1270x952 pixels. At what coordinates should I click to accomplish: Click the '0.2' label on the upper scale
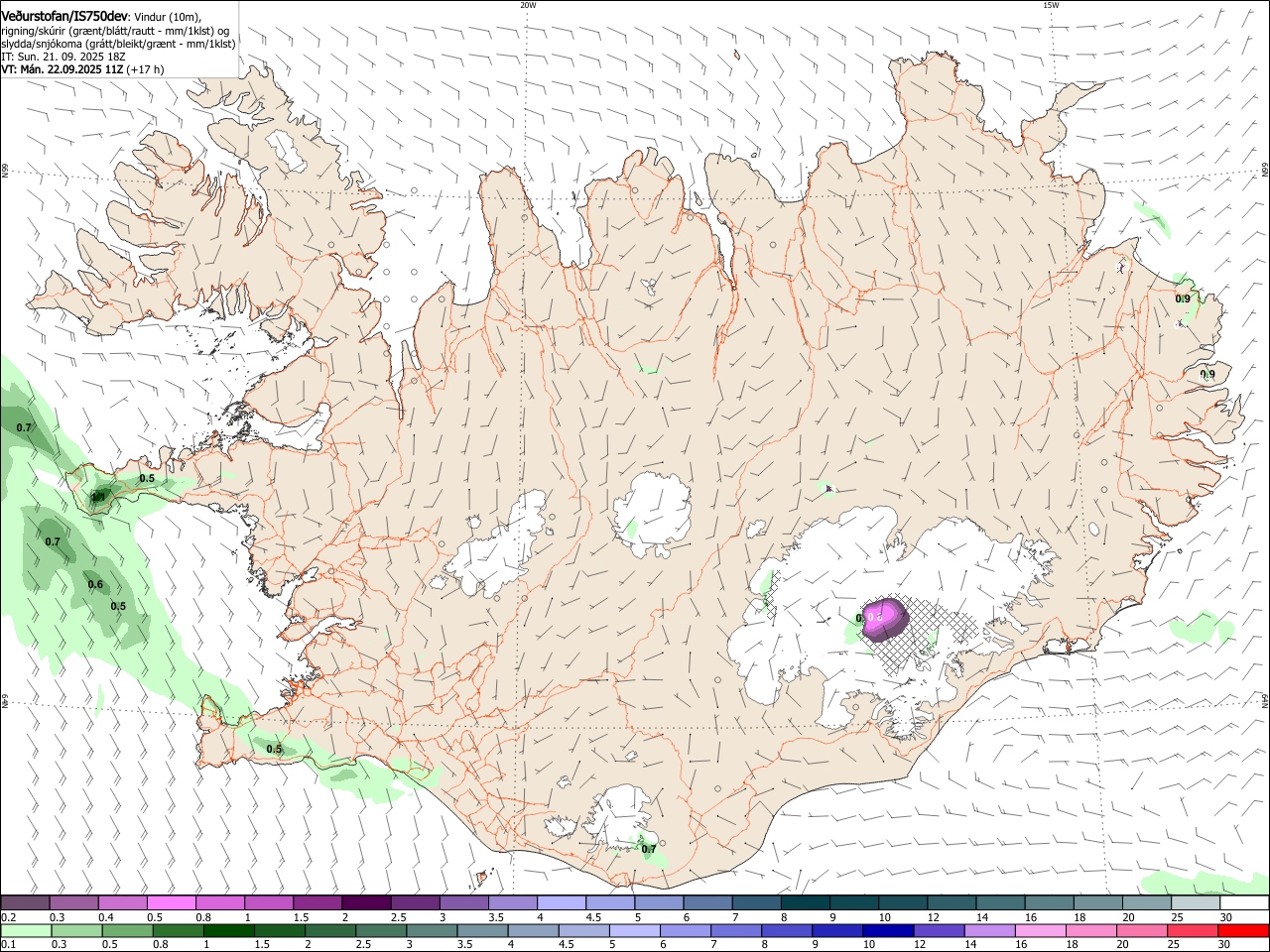pyautogui.click(x=9, y=917)
